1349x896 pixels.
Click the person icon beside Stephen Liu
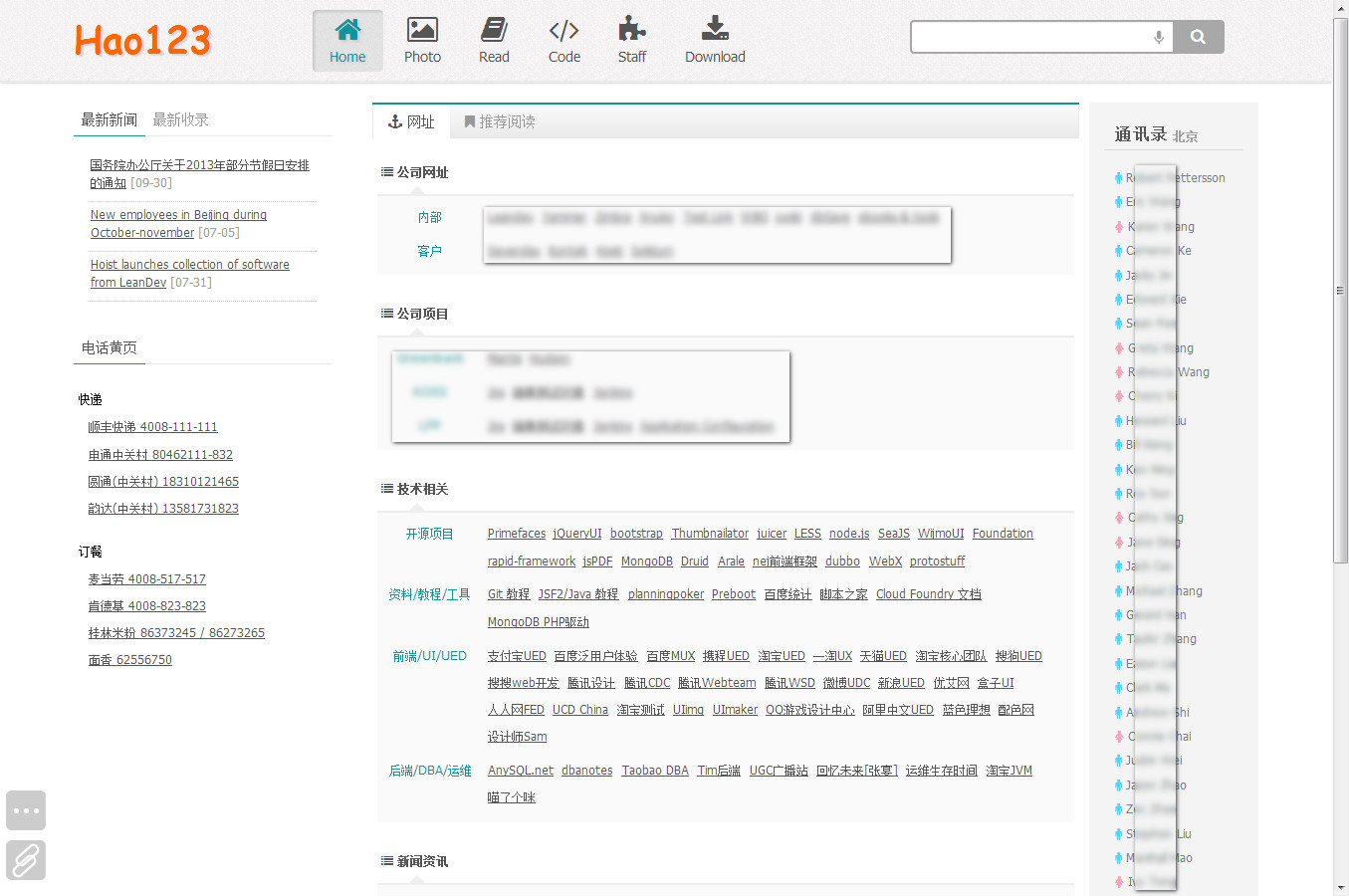[1119, 834]
